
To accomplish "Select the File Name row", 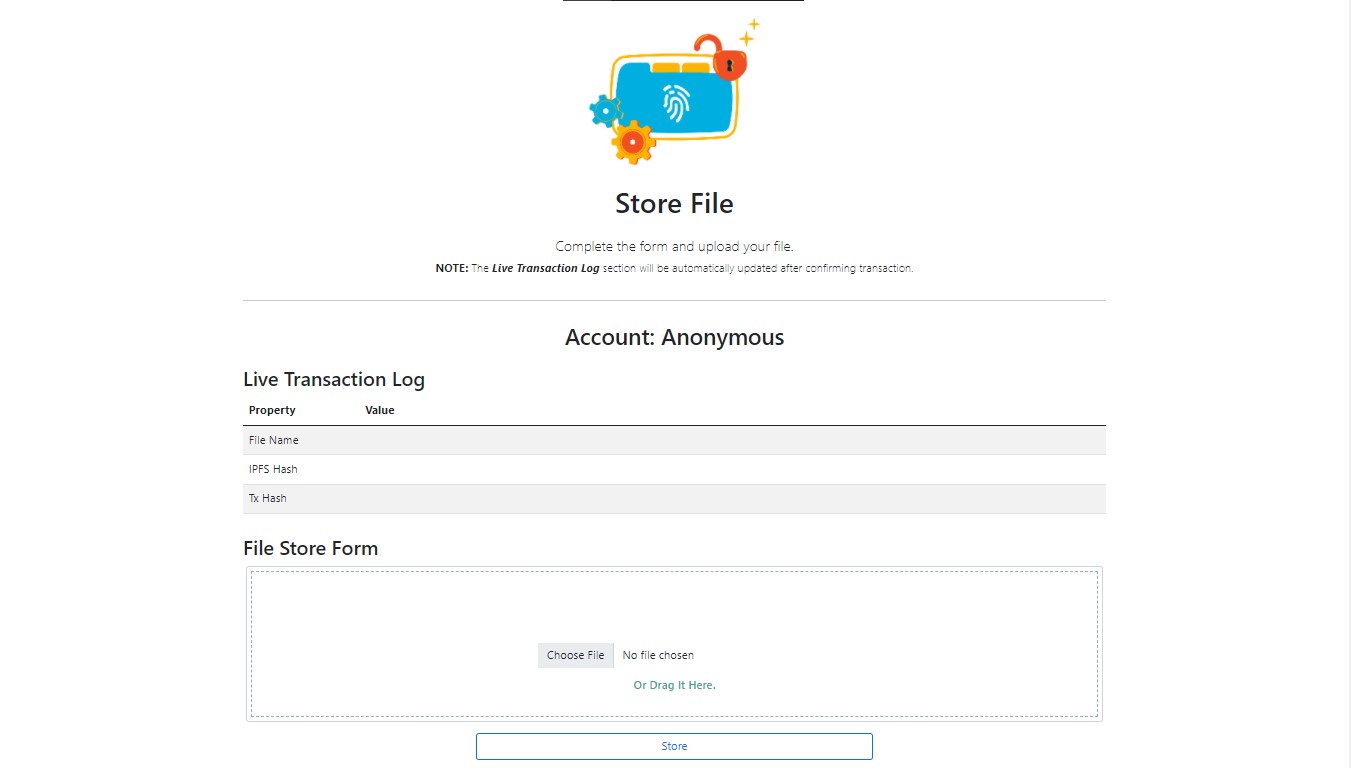I will 674,440.
